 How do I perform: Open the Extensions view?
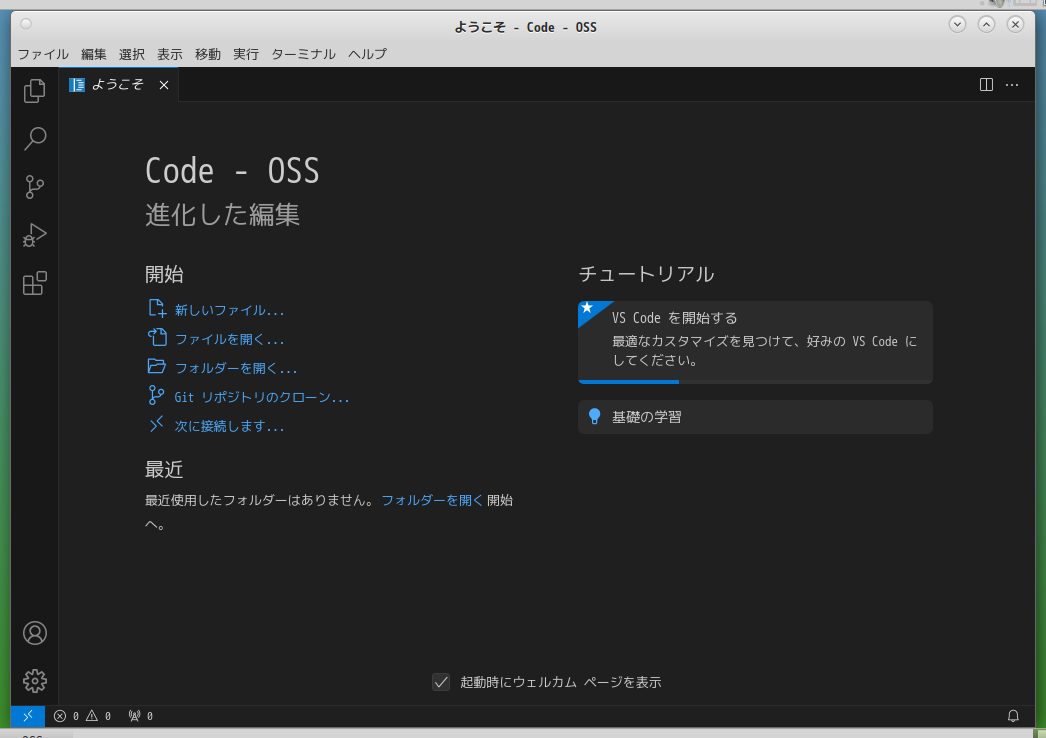35,283
